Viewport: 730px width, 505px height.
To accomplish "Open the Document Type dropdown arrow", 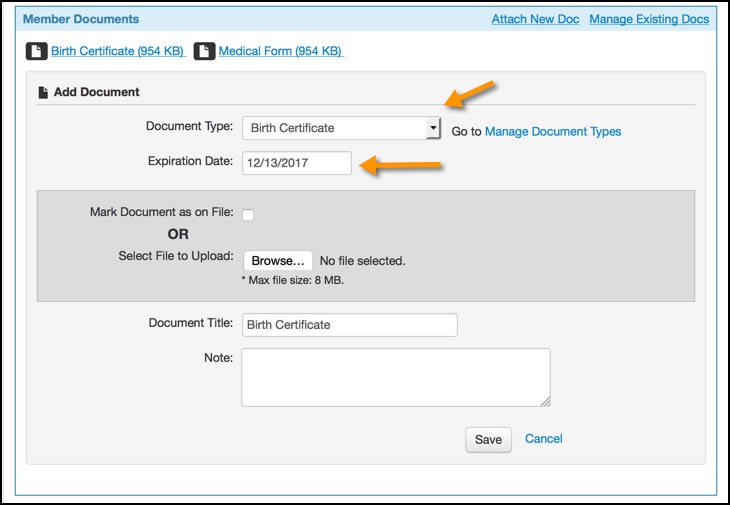I will tap(433, 128).
